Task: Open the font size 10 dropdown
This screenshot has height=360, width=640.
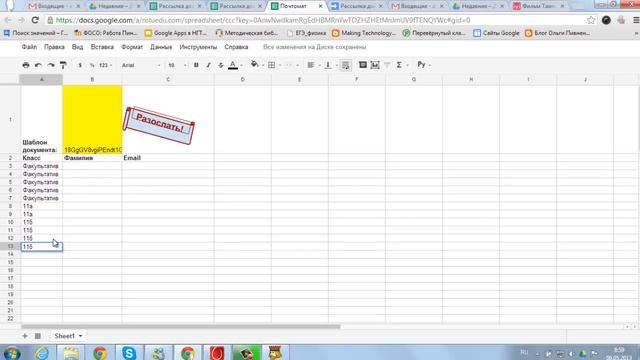Action: pos(177,65)
